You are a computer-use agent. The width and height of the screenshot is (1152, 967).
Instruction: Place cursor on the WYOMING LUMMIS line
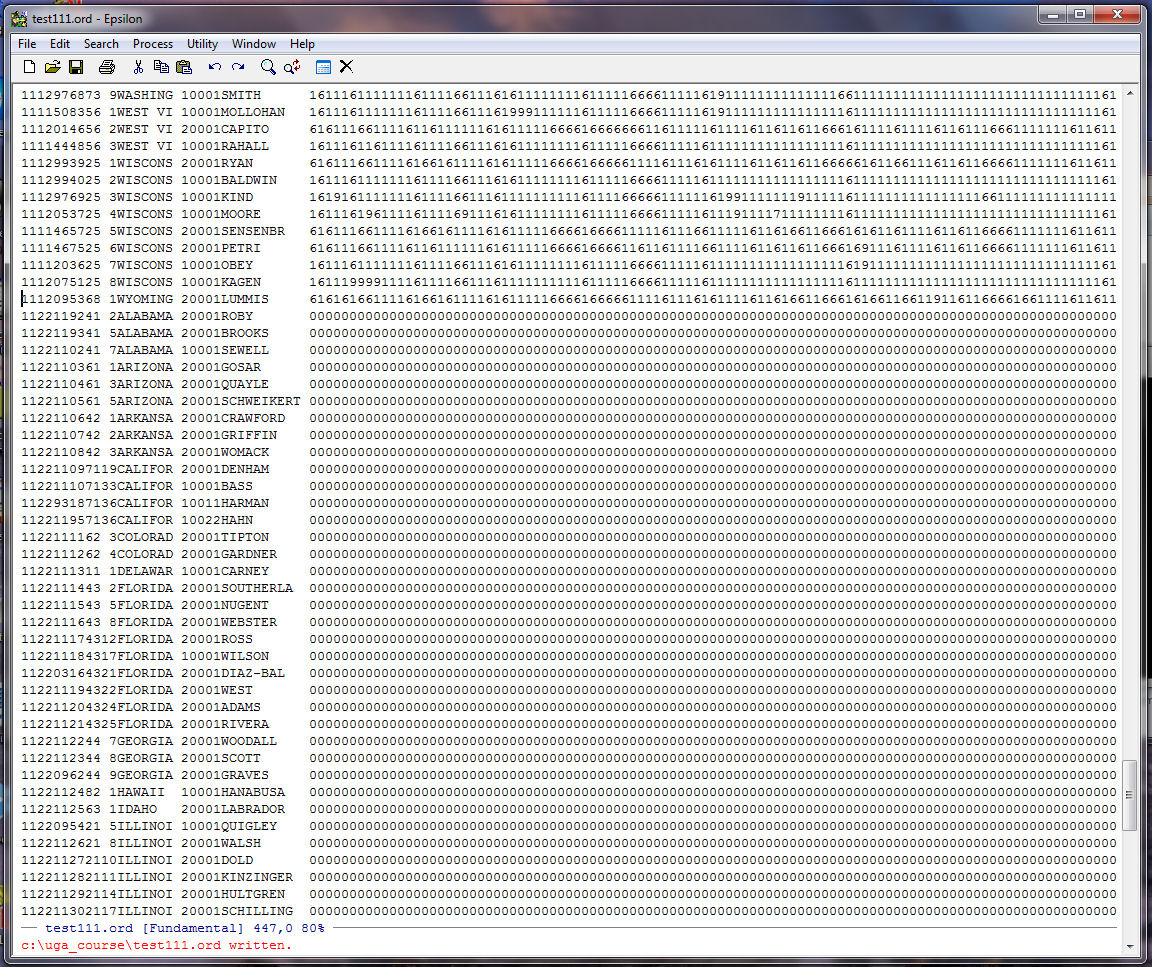pyautogui.click(x=150, y=299)
